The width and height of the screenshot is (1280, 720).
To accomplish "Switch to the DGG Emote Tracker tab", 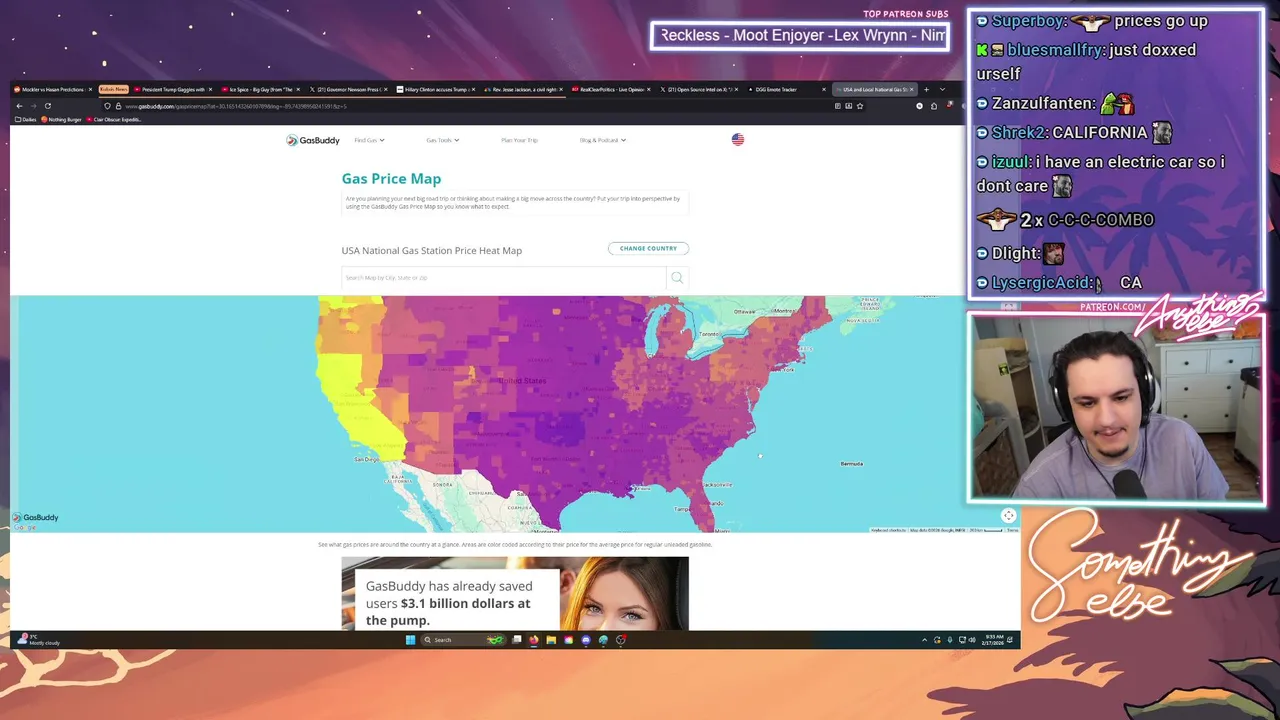I will [785, 89].
